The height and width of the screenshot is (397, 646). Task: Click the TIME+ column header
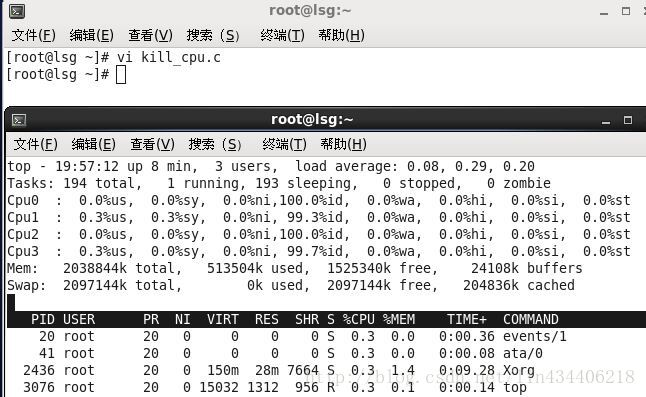tap(467, 320)
